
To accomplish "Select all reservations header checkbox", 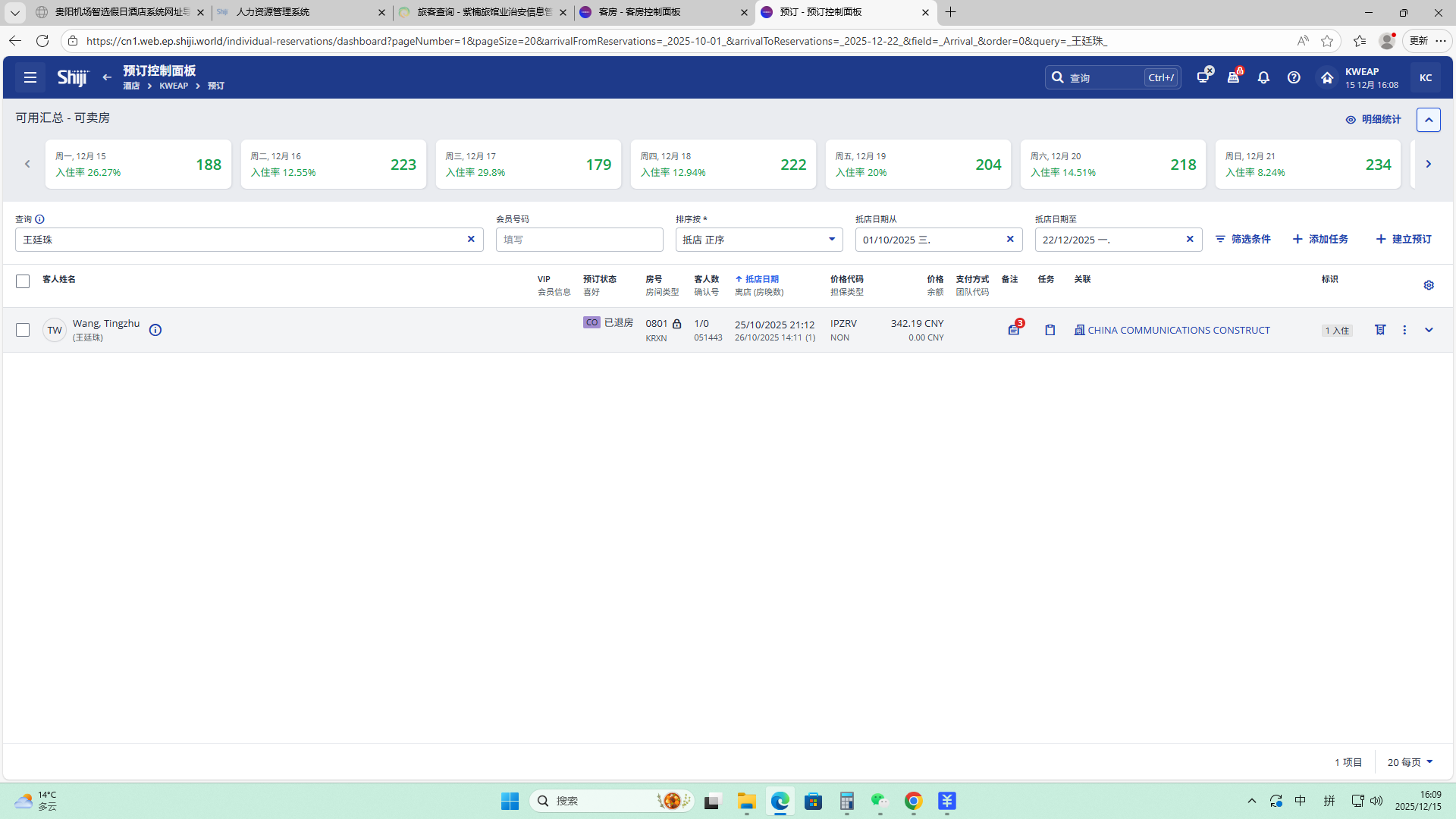I will (23, 281).
